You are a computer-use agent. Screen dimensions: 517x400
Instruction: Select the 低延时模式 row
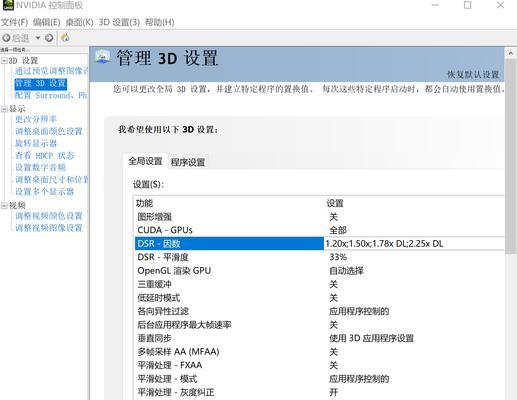click(x=319, y=298)
